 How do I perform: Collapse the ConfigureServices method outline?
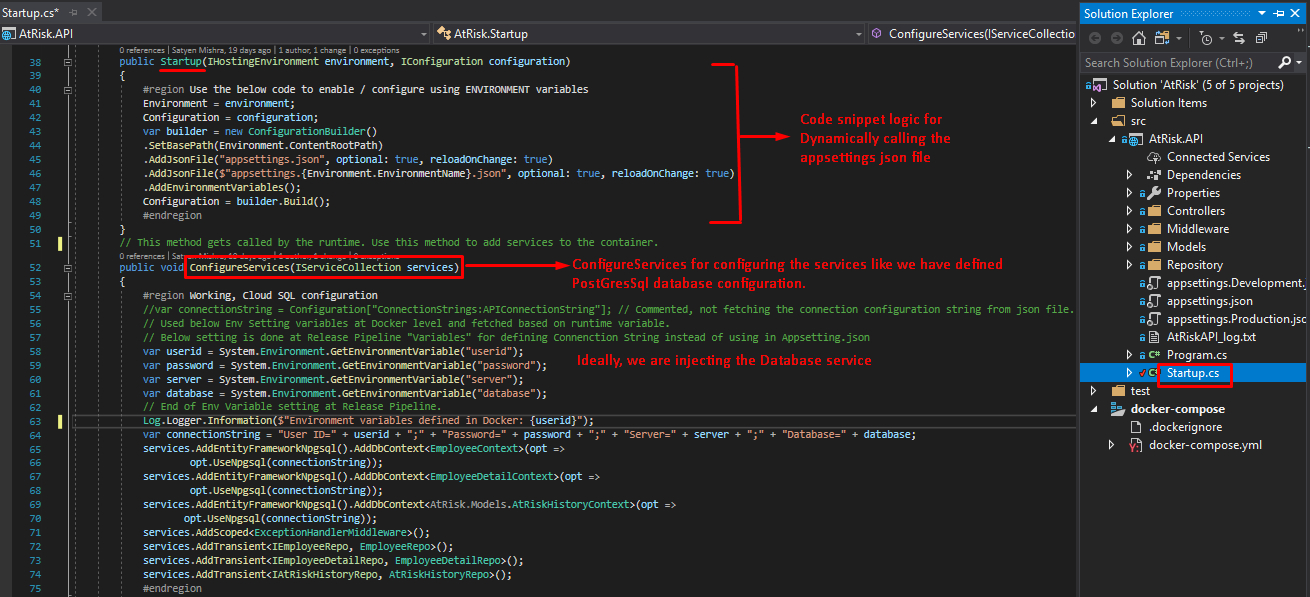[x=68, y=268]
